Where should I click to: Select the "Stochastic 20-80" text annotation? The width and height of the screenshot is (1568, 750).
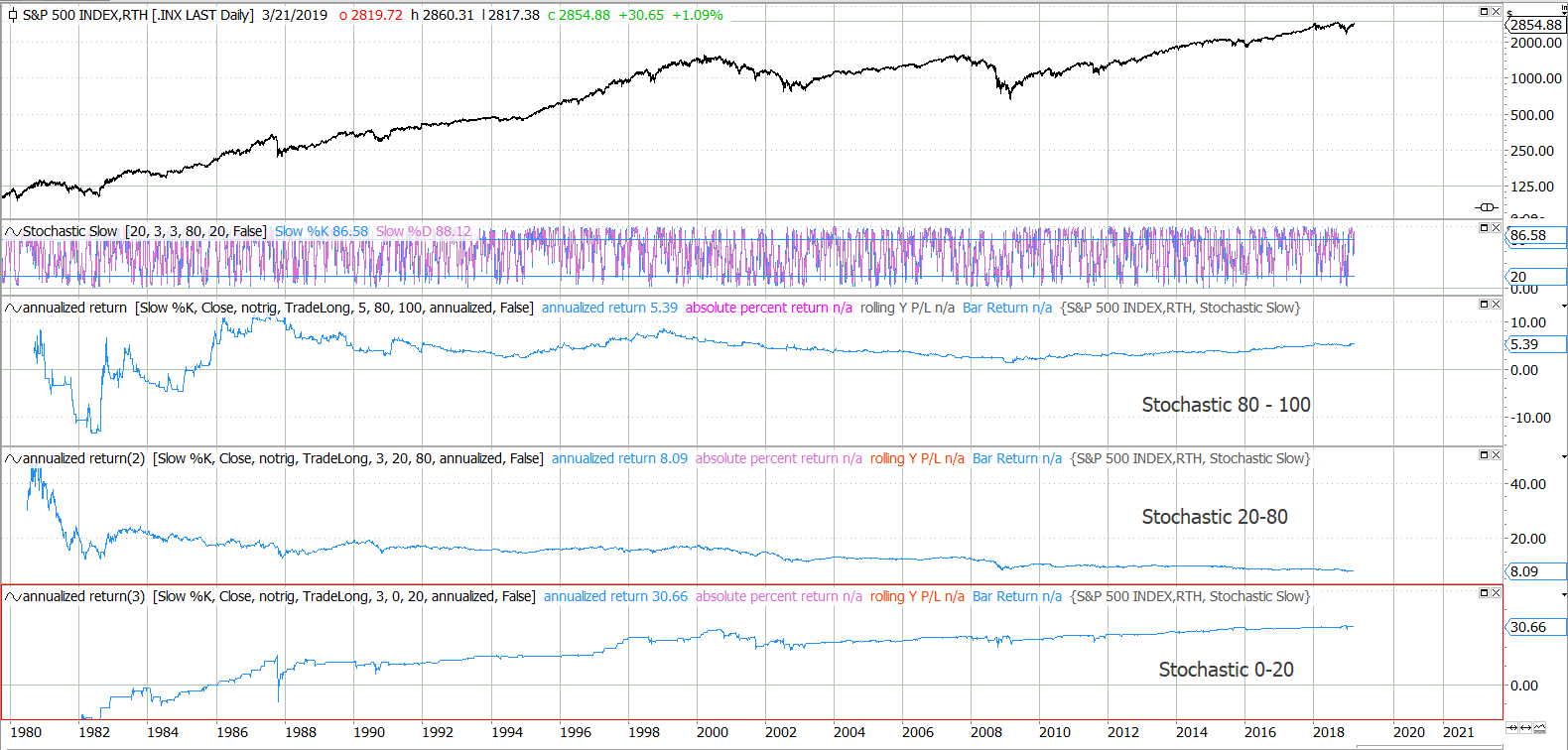pos(1215,517)
